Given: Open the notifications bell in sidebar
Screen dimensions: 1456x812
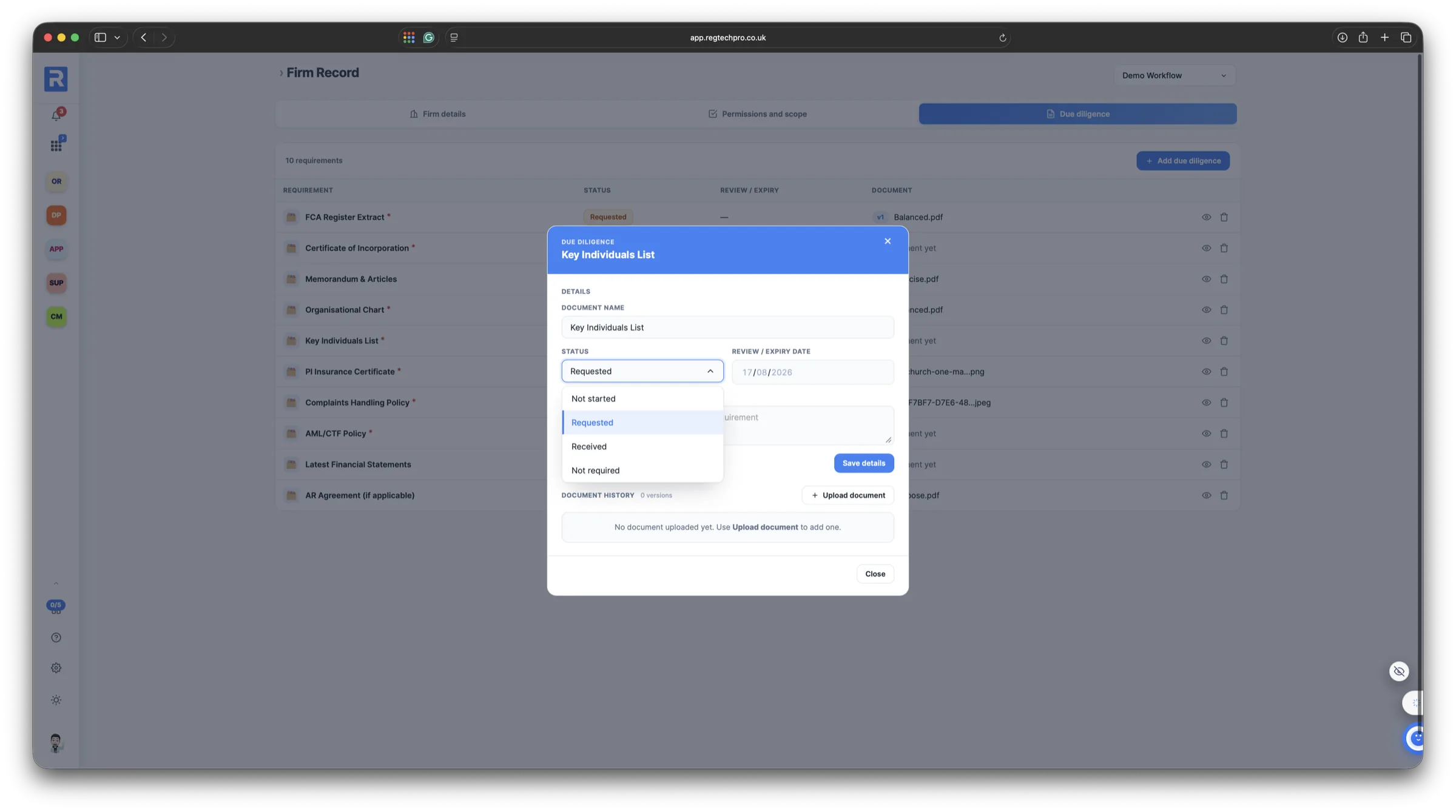Looking at the screenshot, I should (56, 115).
